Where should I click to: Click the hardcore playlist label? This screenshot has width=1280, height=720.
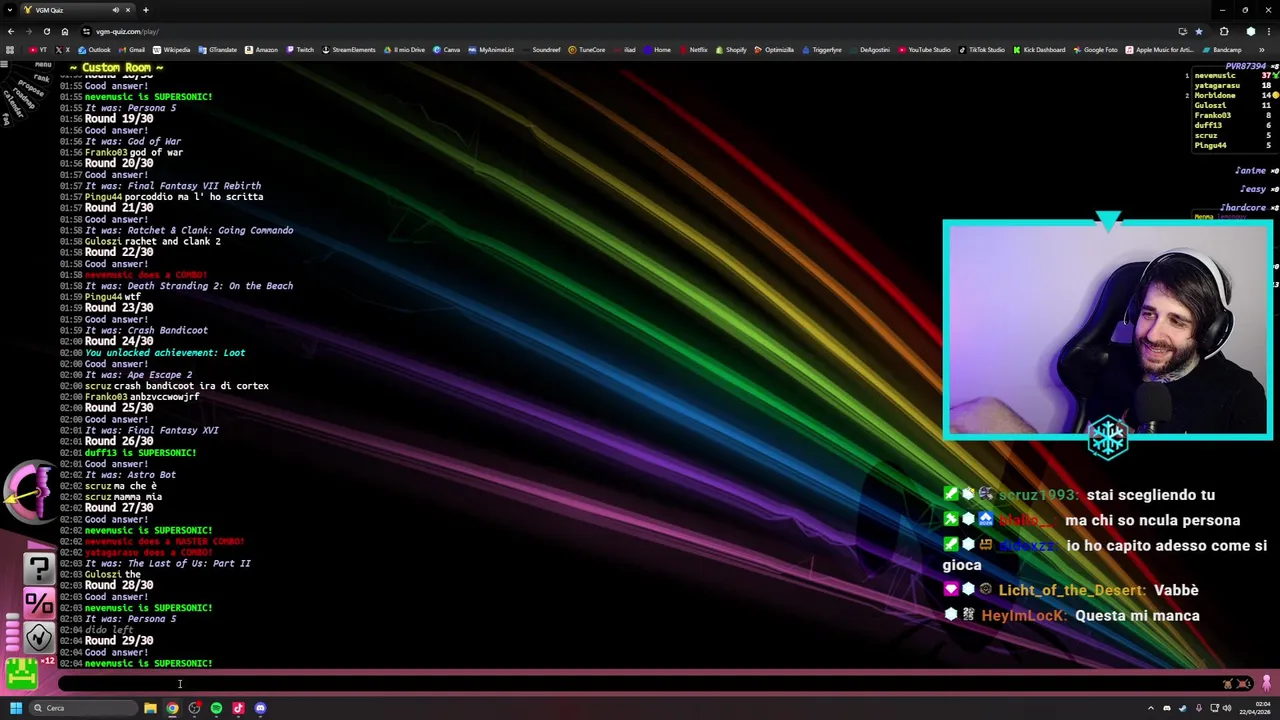pyautogui.click(x=1245, y=207)
